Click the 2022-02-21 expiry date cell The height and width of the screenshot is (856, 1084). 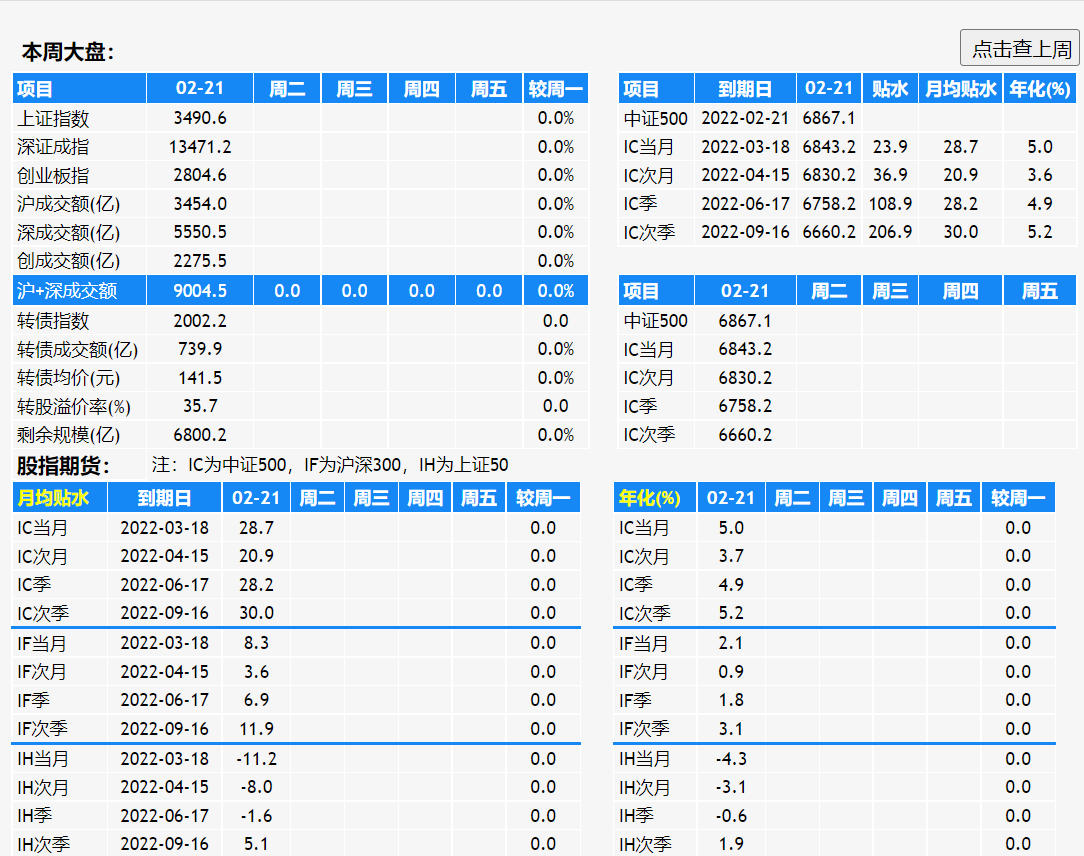tap(745, 118)
